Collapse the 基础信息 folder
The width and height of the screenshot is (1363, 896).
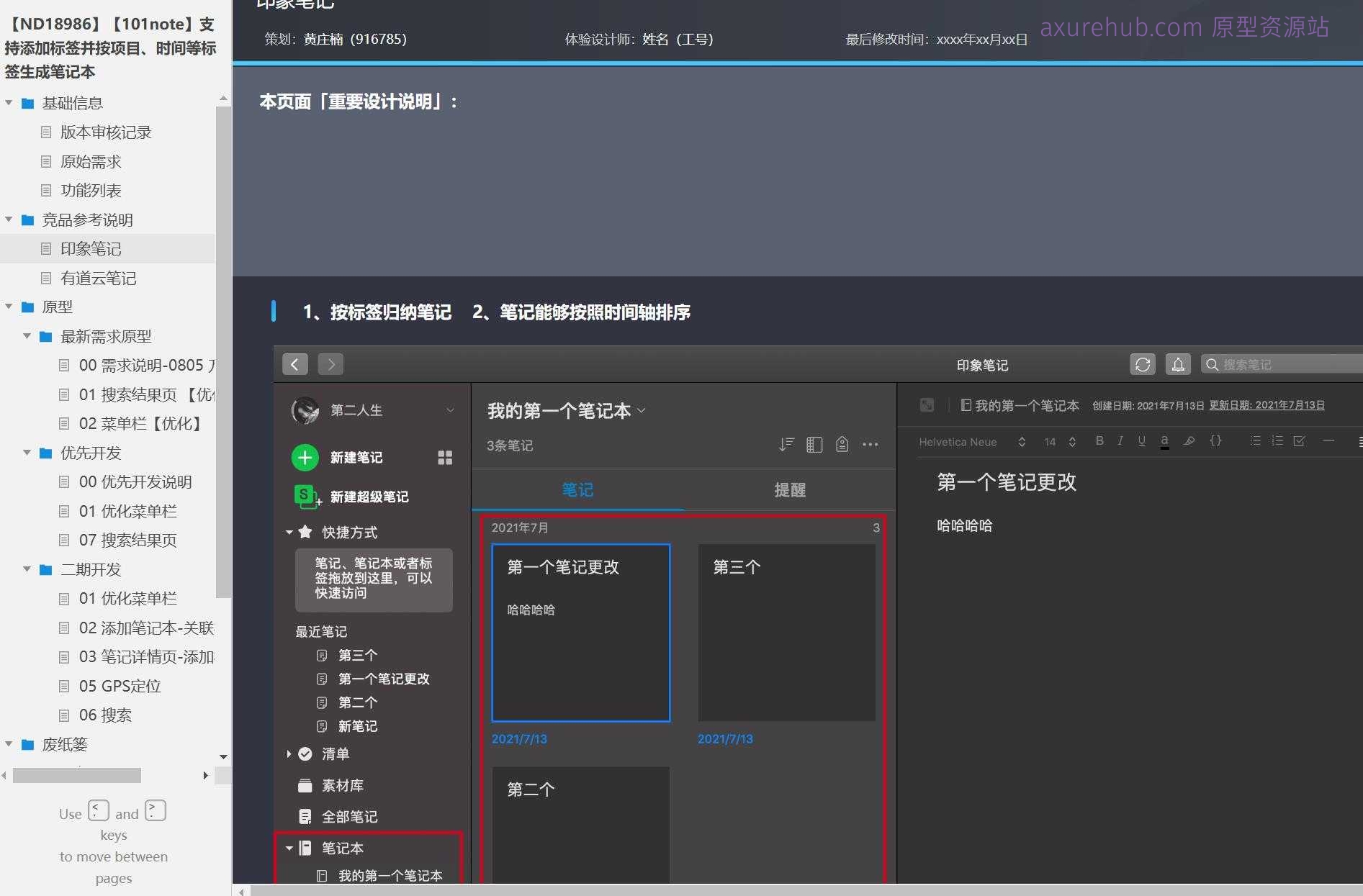pos(9,103)
